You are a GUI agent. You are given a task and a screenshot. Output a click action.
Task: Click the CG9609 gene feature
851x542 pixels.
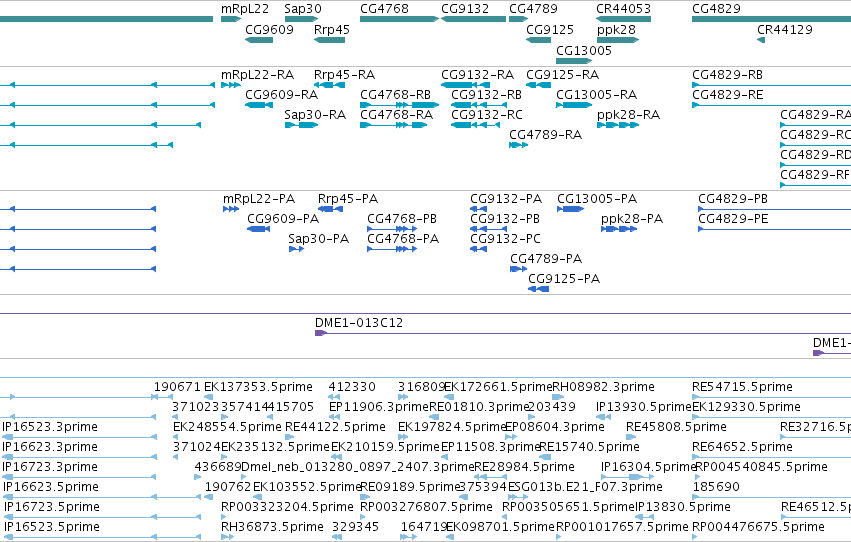259,40
